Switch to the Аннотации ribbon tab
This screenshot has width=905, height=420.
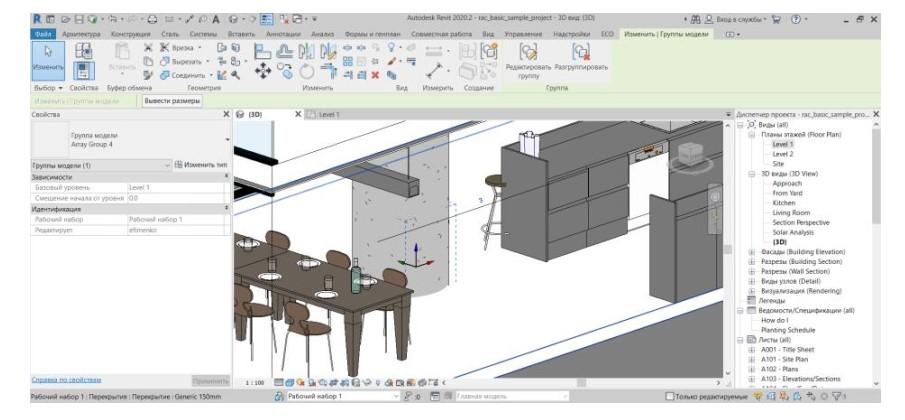(285, 34)
